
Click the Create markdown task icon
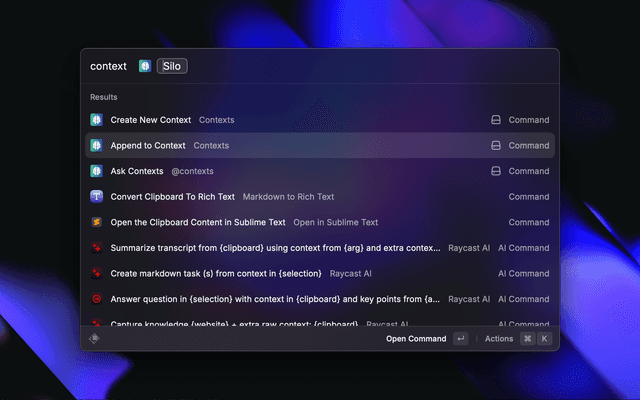[97, 273]
